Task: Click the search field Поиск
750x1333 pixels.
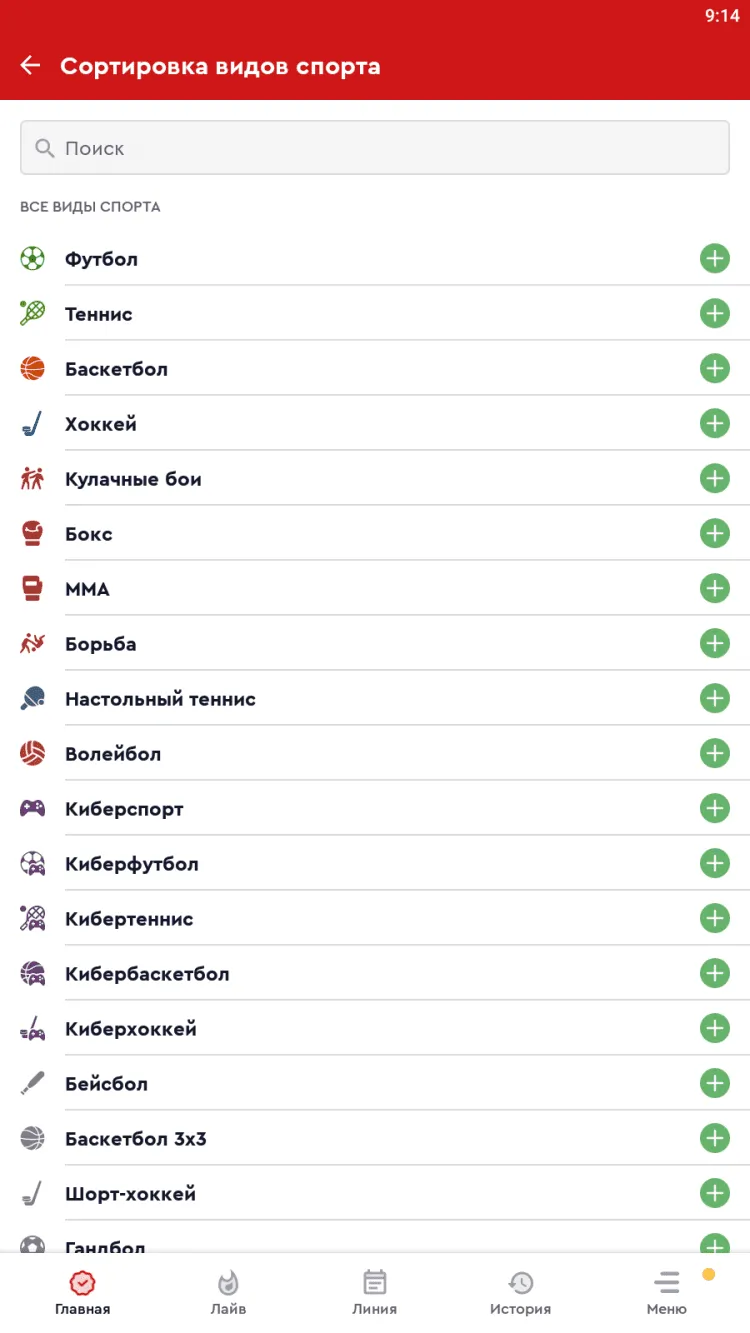Action: tap(375, 148)
